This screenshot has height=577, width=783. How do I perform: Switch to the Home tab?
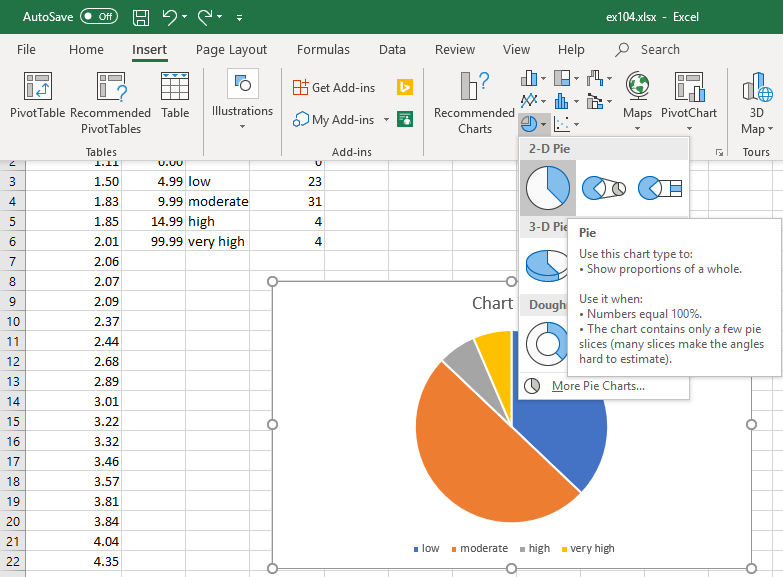(86, 49)
